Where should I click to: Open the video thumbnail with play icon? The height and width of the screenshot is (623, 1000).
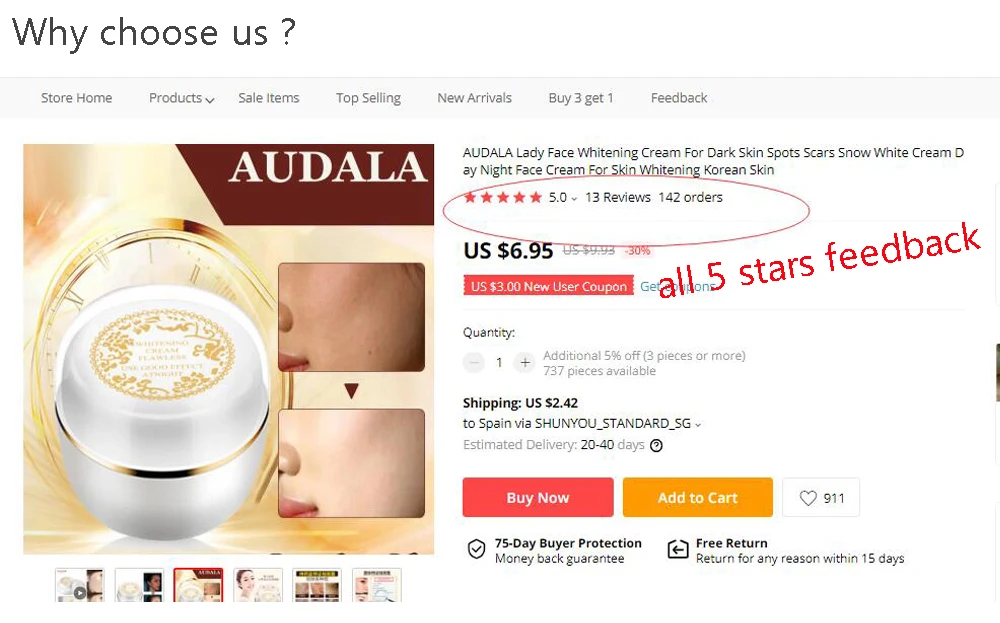coord(79,585)
